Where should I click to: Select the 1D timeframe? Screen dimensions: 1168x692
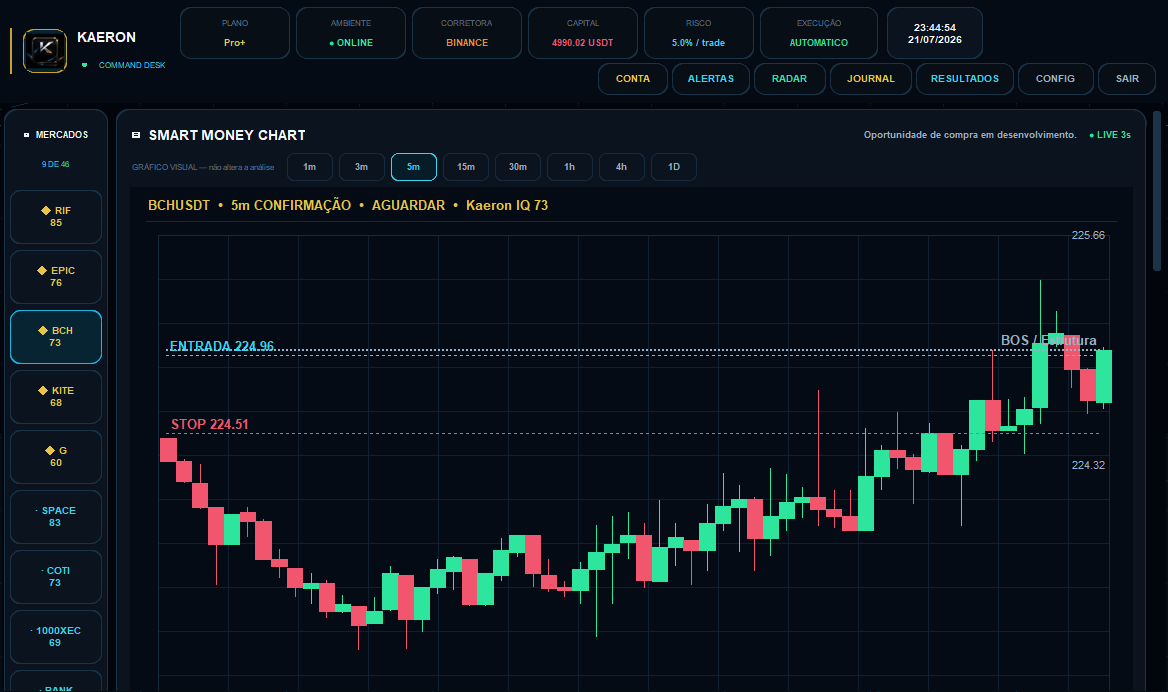click(x=674, y=167)
